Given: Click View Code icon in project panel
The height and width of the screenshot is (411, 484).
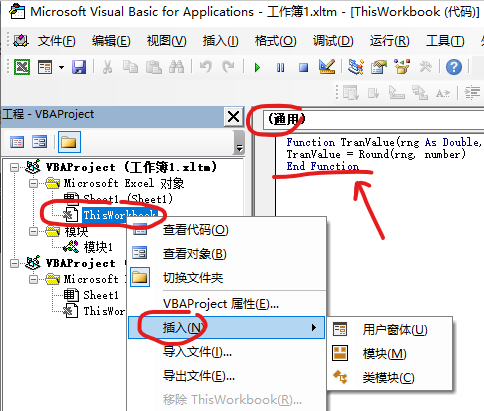Looking at the screenshot, I should [x=17, y=142].
